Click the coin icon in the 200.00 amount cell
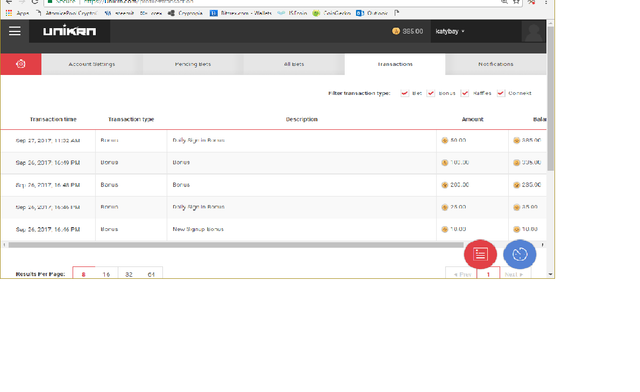This screenshot has height=392, width=640. point(444,185)
